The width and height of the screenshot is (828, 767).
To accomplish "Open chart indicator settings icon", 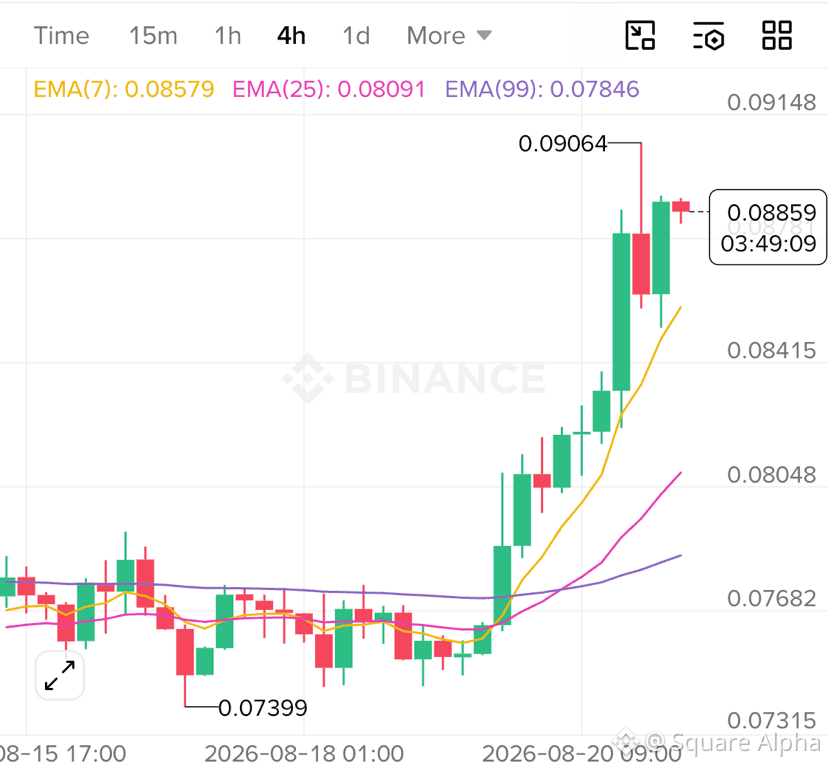I will (708, 35).
